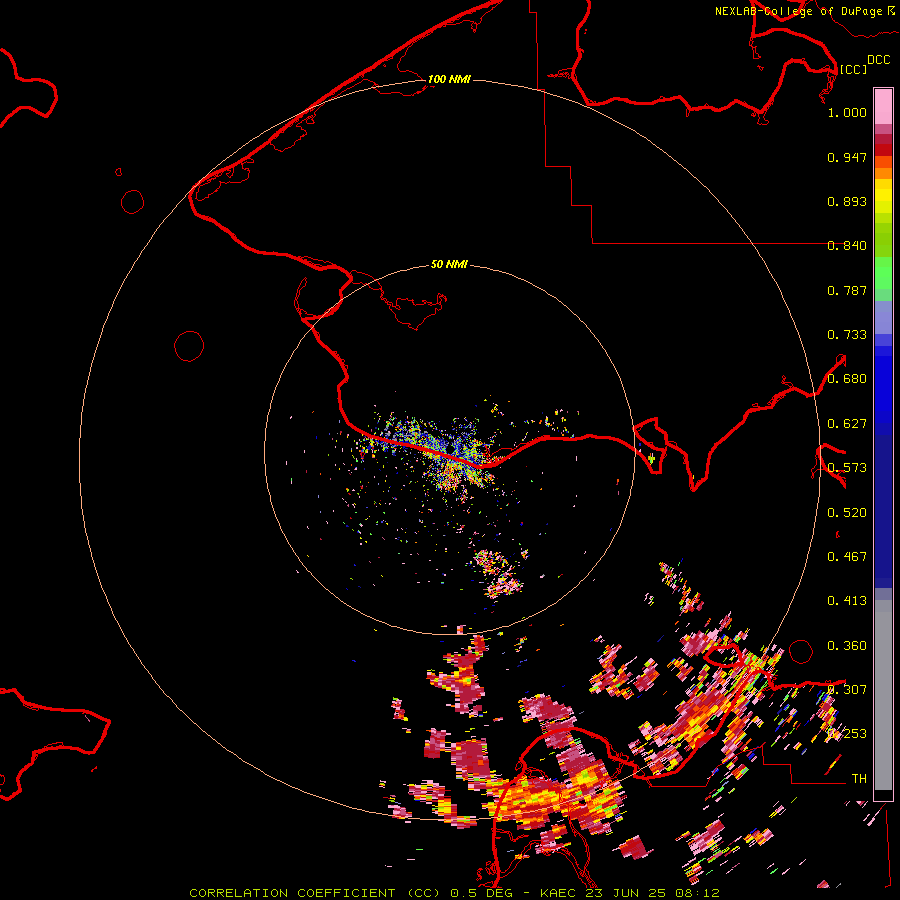Screen dimensions: 900x900
Task: Click the 1.000 color scale value
Action: 847,112
